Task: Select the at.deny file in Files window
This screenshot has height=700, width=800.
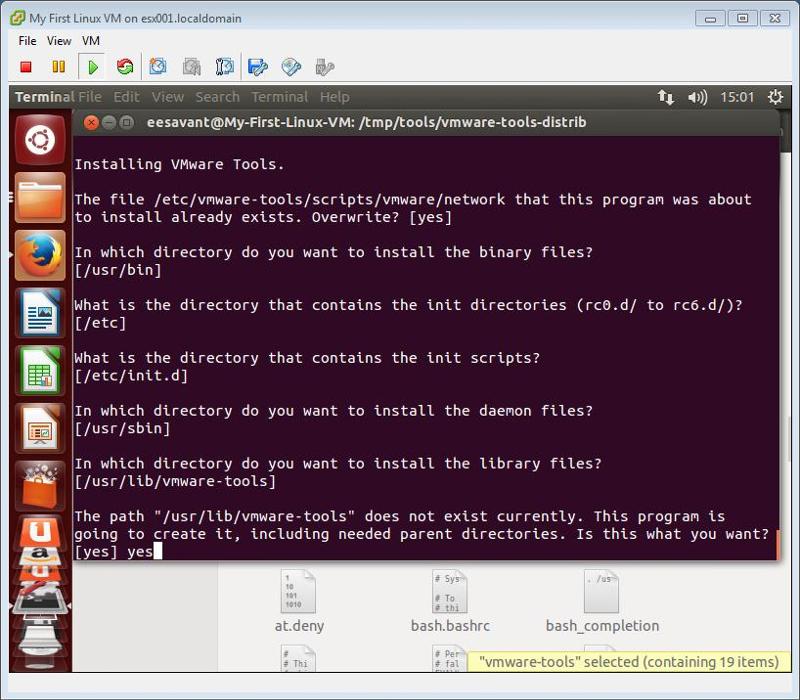Action: (x=299, y=601)
